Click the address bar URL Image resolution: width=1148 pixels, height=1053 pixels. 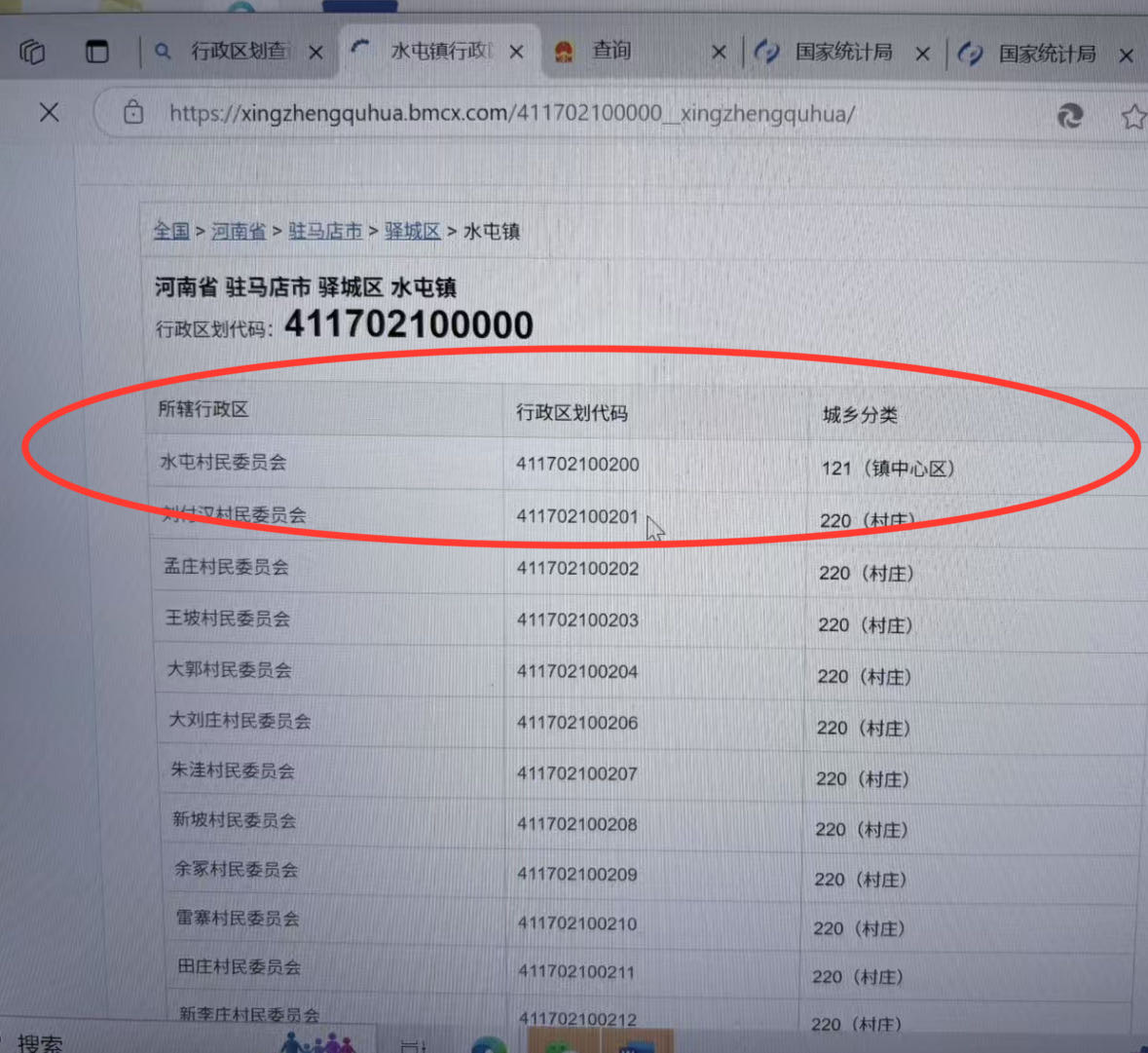(512, 114)
